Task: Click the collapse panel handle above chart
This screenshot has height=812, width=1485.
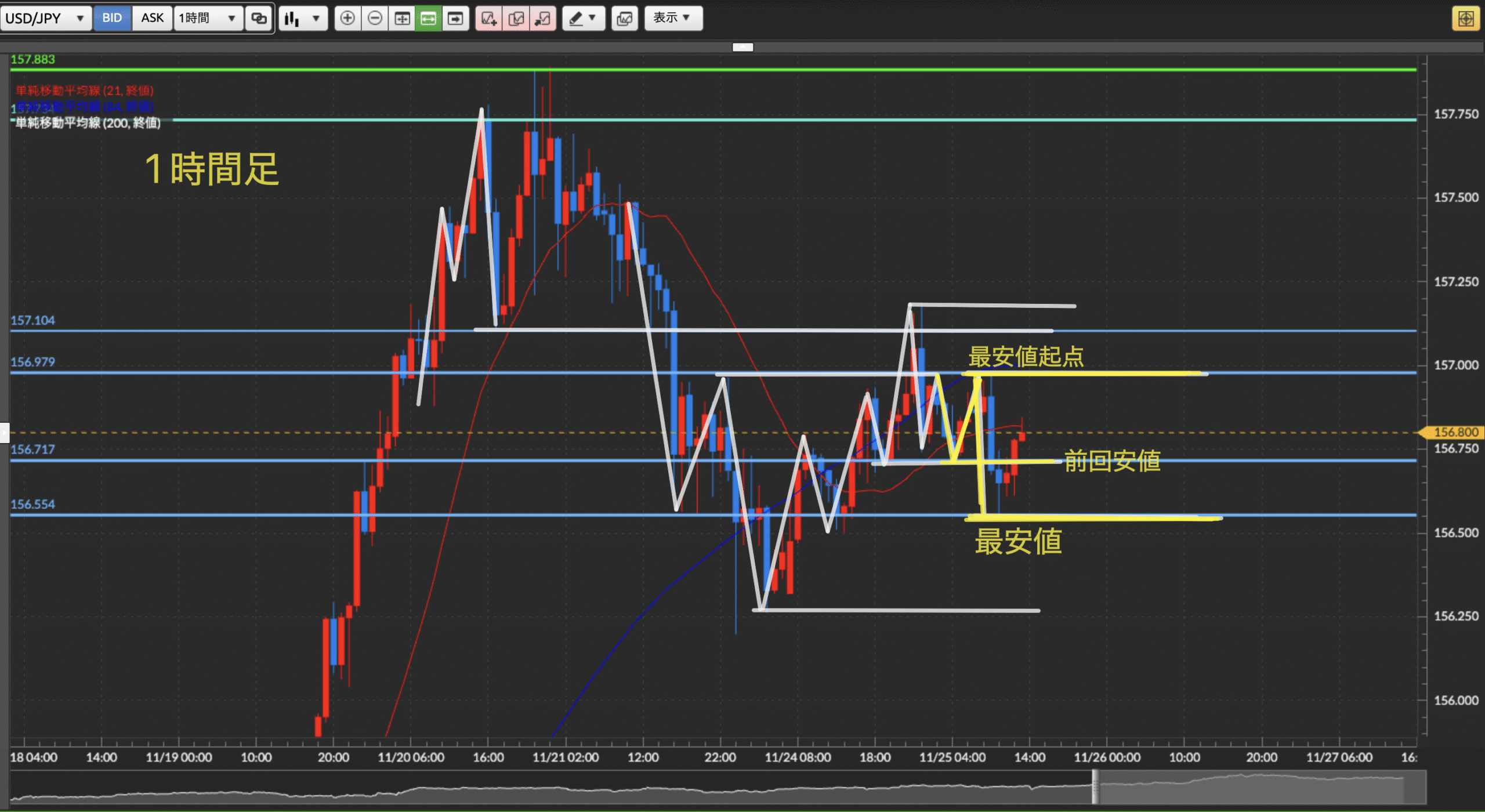Action: [742, 47]
